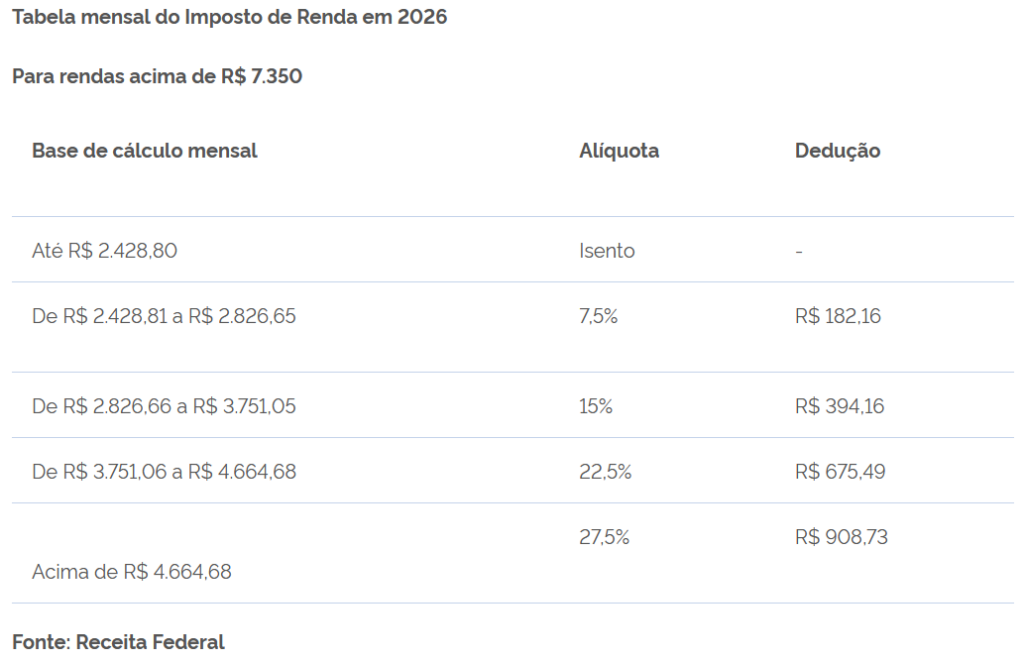The image size is (1024, 661).
Task: Click the R$ 908,73 deduction value
Action: coord(842,537)
